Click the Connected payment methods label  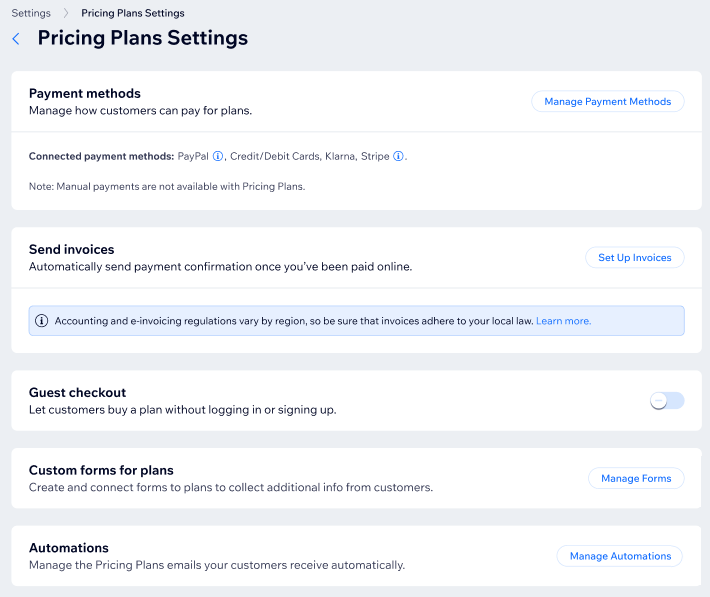[100, 157]
